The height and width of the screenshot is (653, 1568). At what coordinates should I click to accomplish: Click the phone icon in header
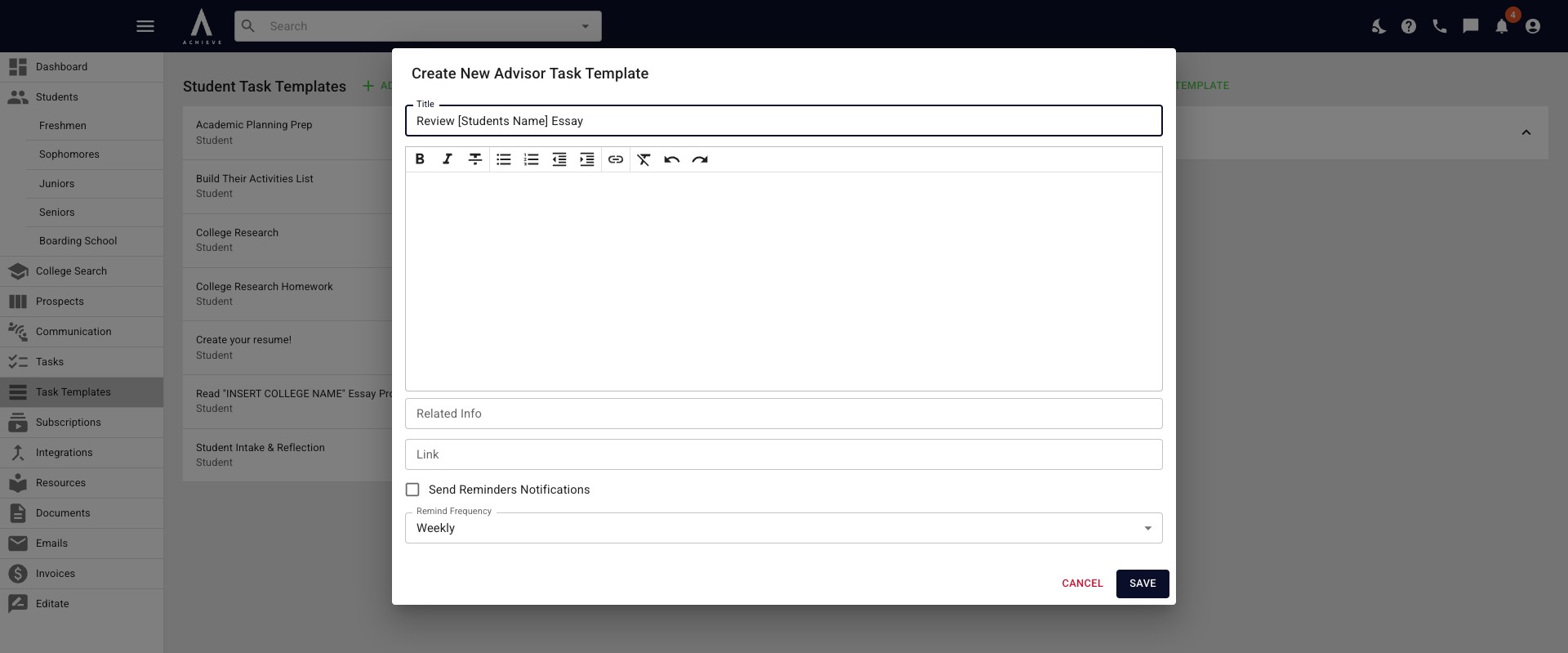coord(1440,26)
